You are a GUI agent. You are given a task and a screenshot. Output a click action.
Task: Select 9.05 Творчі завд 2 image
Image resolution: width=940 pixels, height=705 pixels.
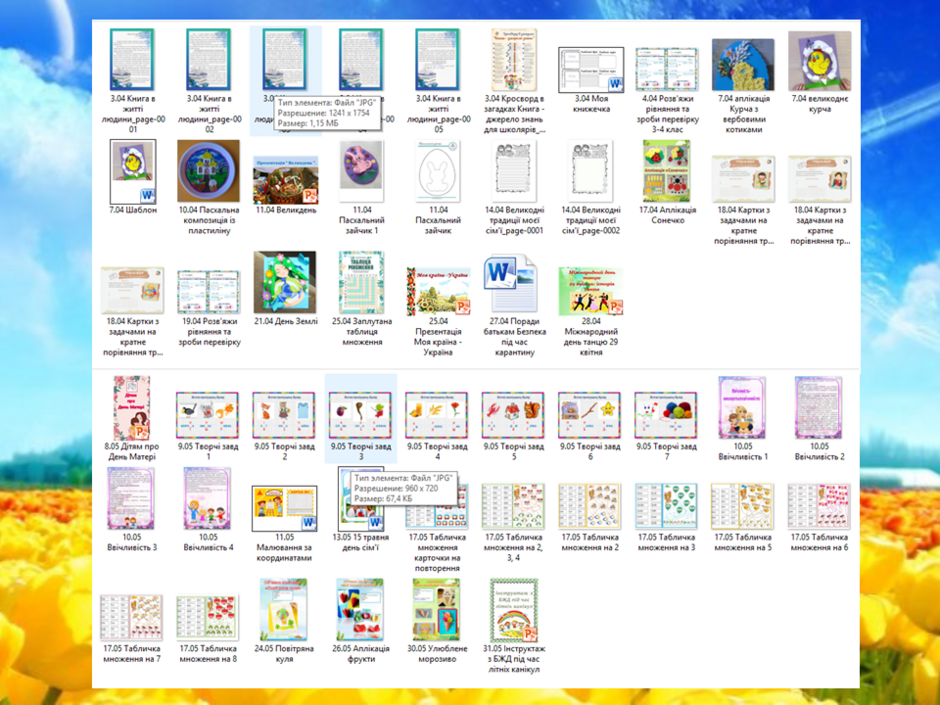pyautogui.click(x=284, y=415)
